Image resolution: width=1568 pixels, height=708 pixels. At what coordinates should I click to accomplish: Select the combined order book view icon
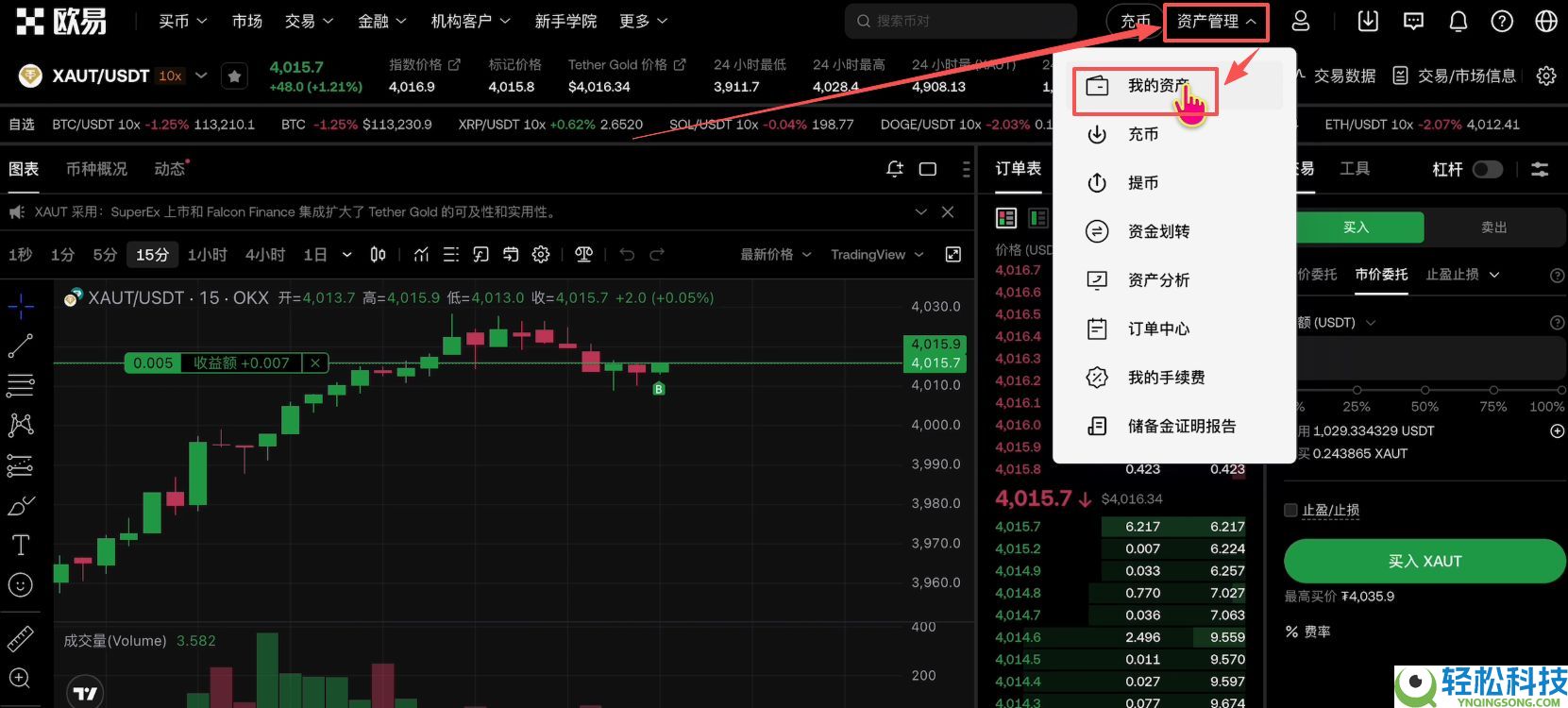coord(1006,218)
